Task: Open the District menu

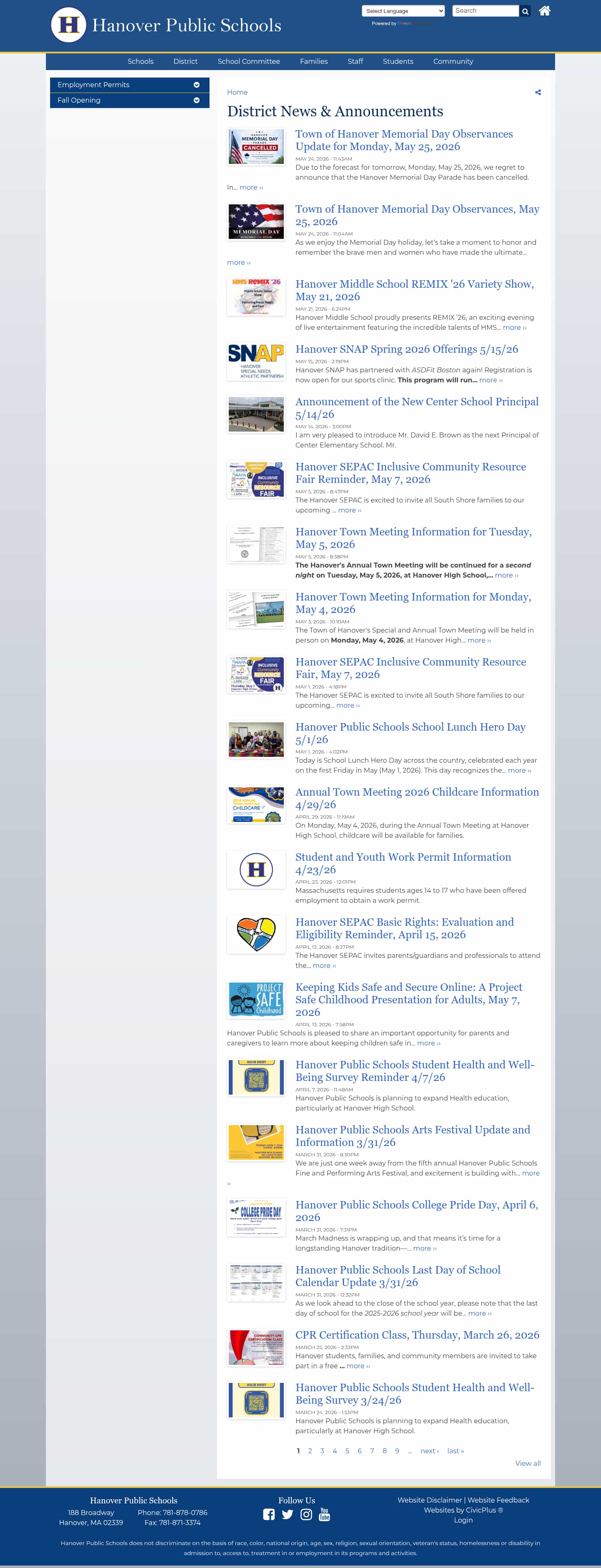Action: tap(185, 61)
